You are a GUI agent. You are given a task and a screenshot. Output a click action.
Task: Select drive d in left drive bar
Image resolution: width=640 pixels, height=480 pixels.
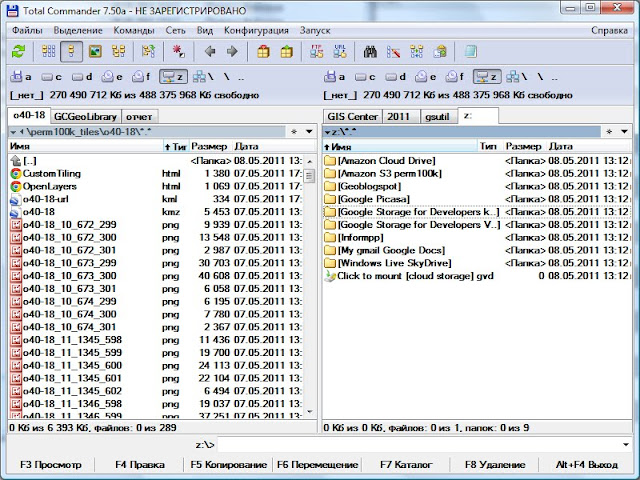[x=82, y=77]
